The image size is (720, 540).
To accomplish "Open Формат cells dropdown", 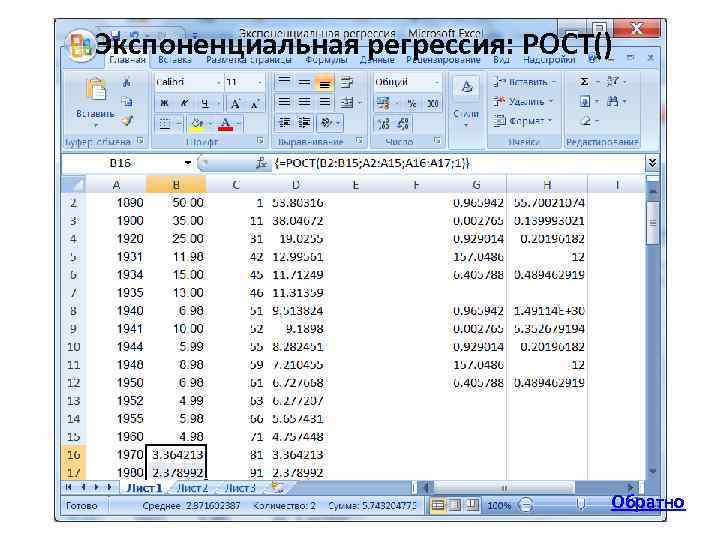I will tap(522, 121).
